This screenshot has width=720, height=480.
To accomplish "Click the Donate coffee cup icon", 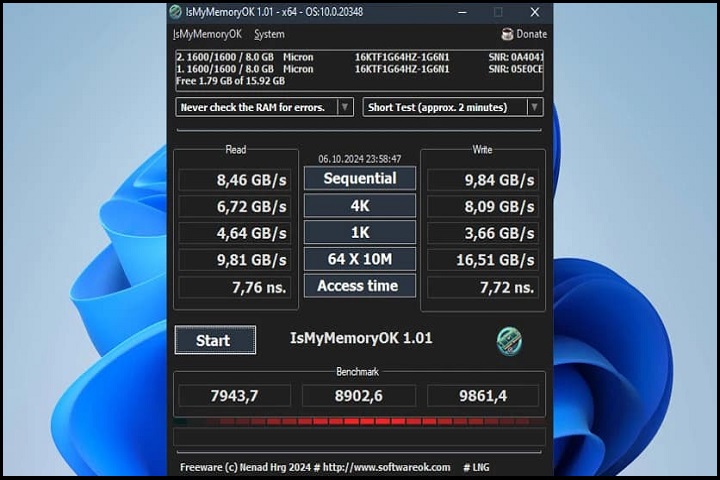I will click(x=507, y=34).
